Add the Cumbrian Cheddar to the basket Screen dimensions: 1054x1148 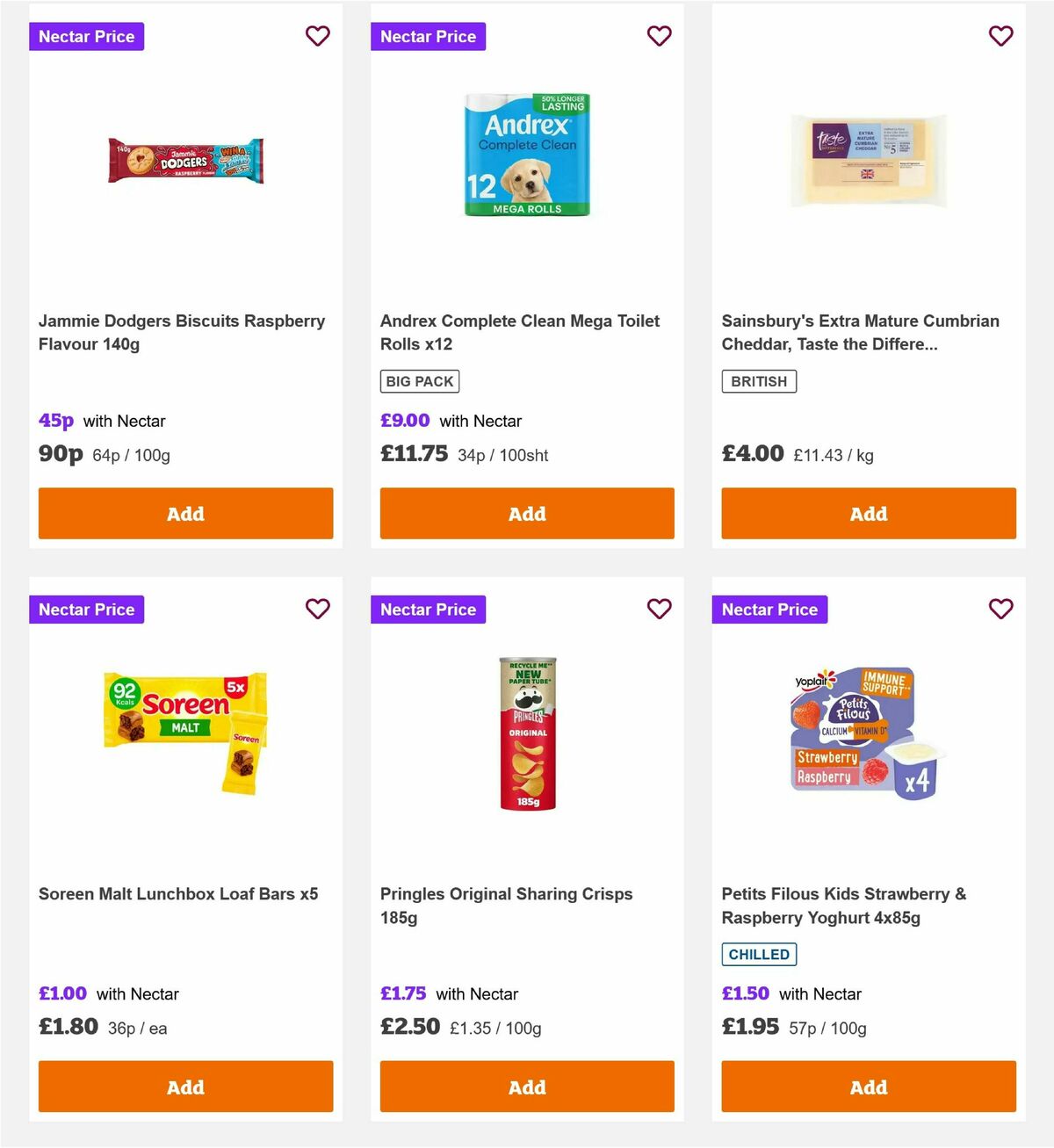tap(869, 513)
